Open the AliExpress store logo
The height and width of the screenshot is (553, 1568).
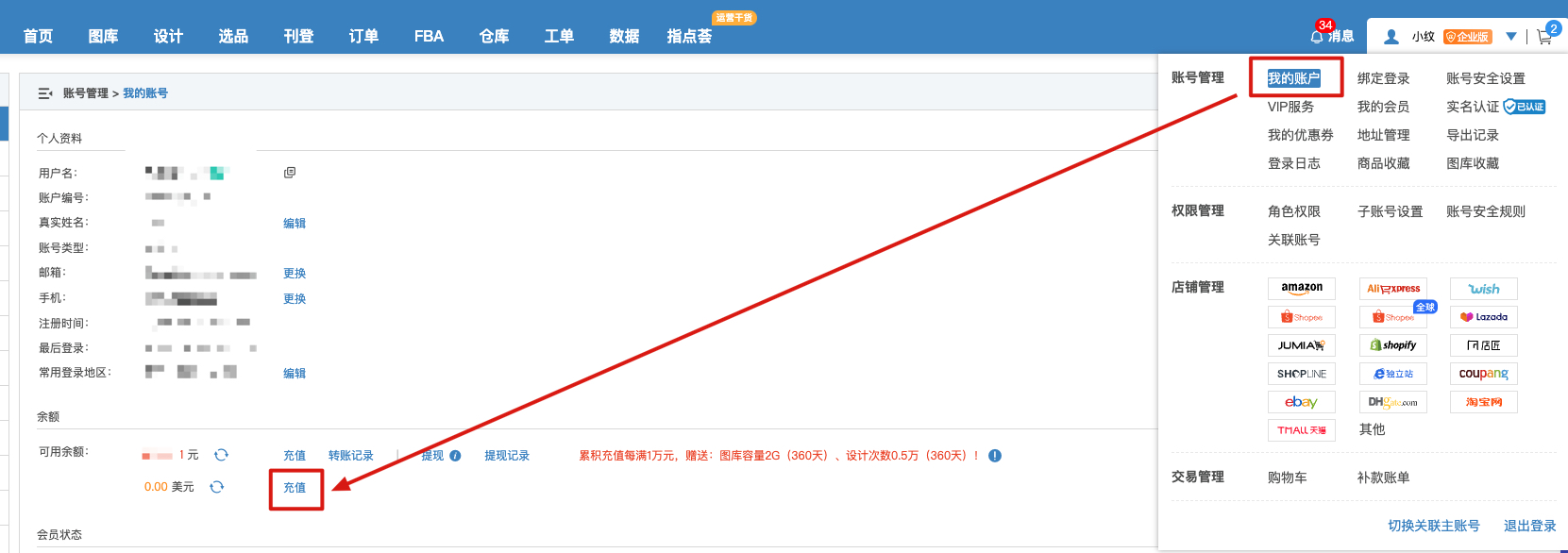click(x=1393, y=288)
